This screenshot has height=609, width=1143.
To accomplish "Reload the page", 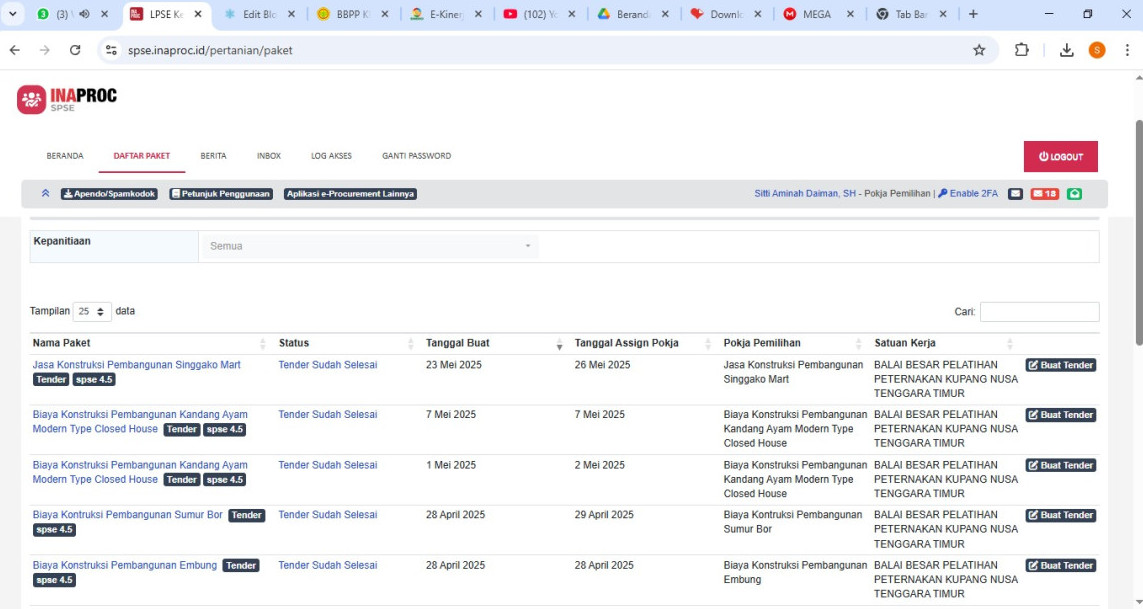I will (x=75, y=50).
